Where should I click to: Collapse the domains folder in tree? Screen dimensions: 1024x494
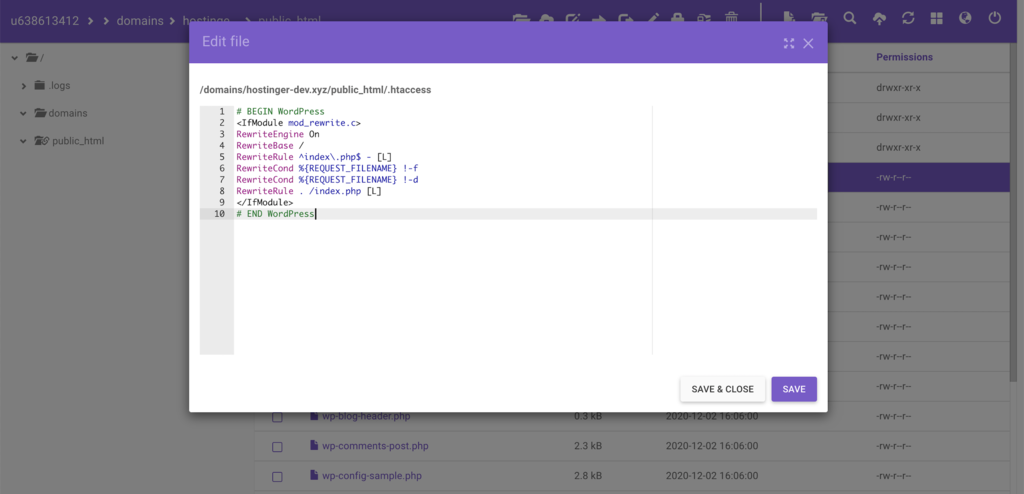coord(24,113)
